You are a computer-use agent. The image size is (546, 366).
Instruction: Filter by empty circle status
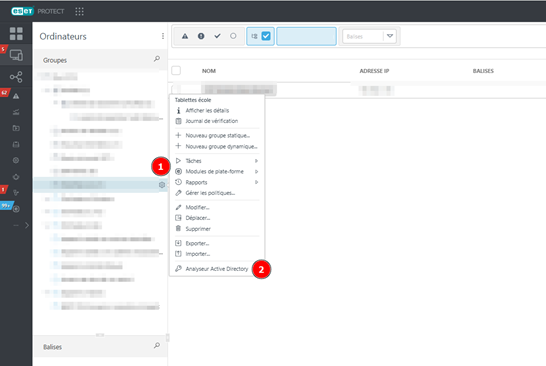click(x=233, y=36)
